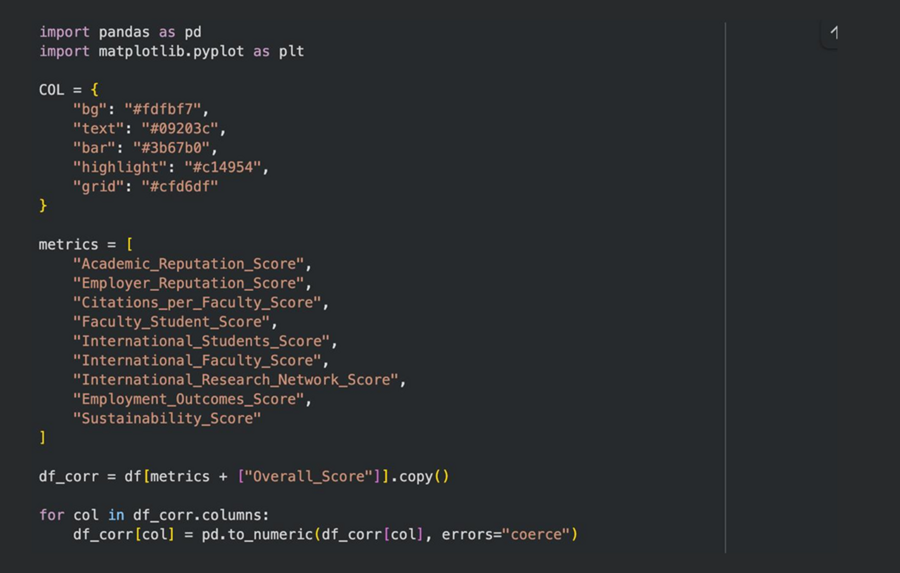Image resolution: width=900 pixels, height=573 pixels.
Task: Click the "Citations_per_Faculty_Score" string
Action: pos(198,302)
